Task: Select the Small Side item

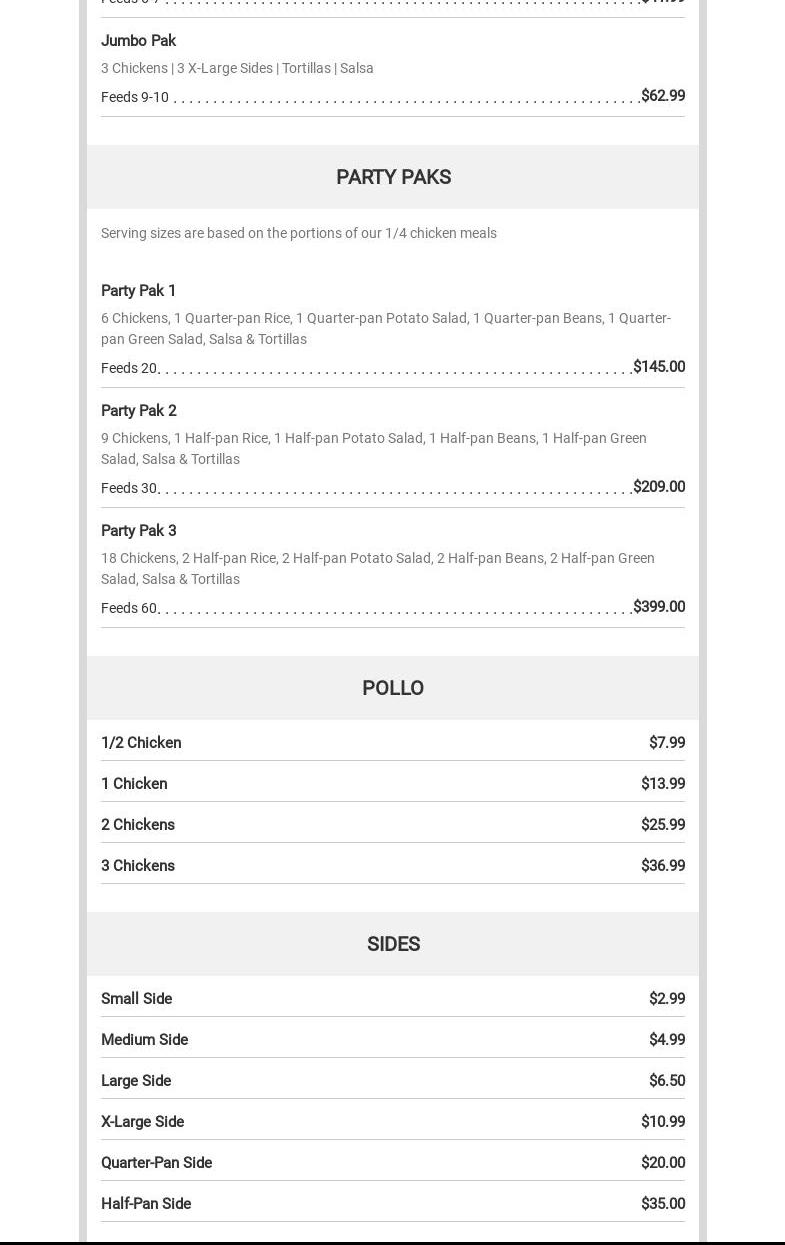Action: 136,999
